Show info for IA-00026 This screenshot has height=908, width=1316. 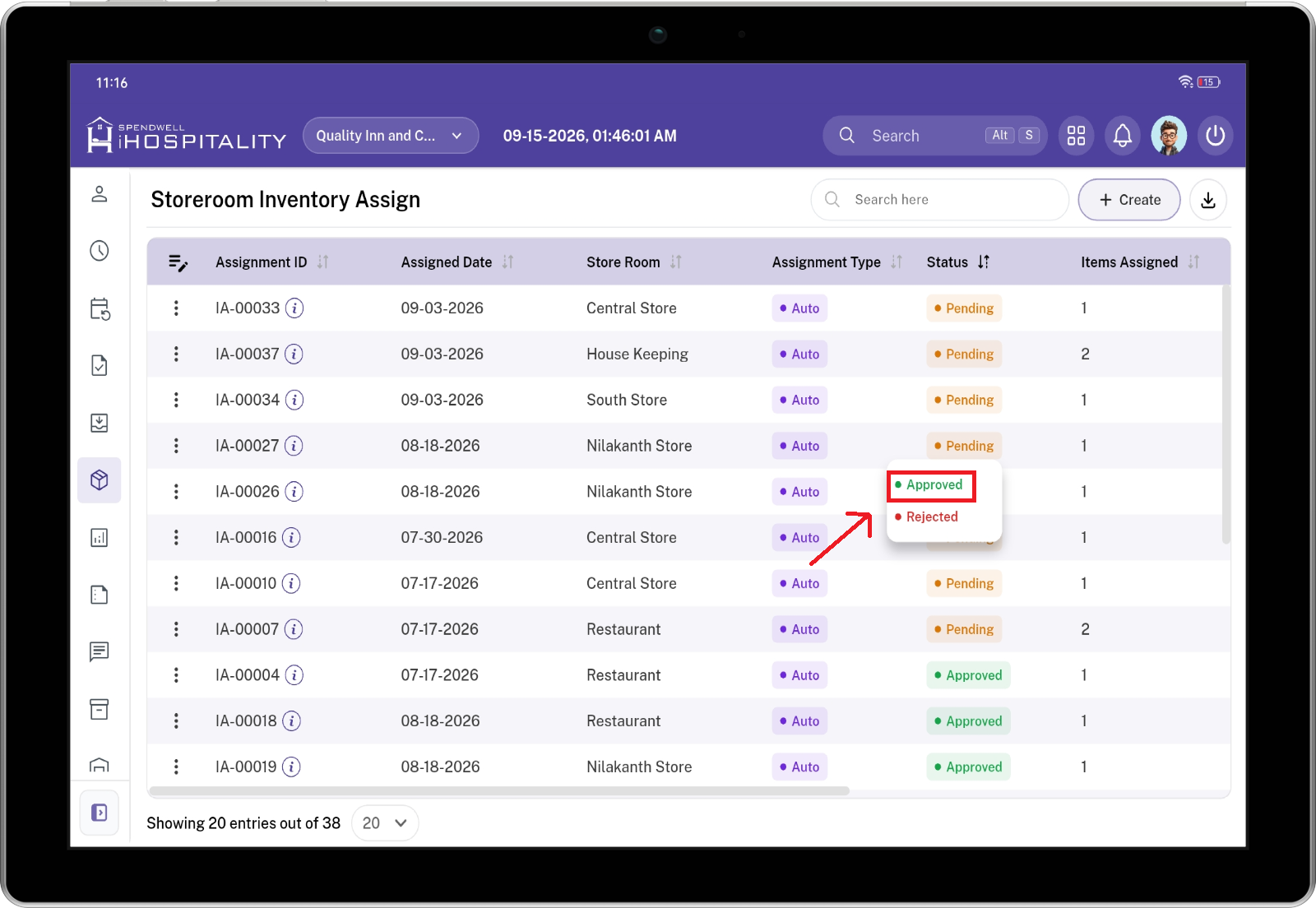pyautogui.click(x=294, y=492)
